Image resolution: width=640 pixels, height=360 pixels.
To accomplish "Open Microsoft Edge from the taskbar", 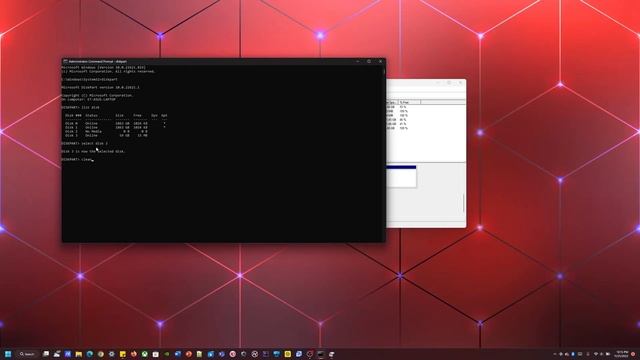I will pyautogui.click(x=89, y=354).
